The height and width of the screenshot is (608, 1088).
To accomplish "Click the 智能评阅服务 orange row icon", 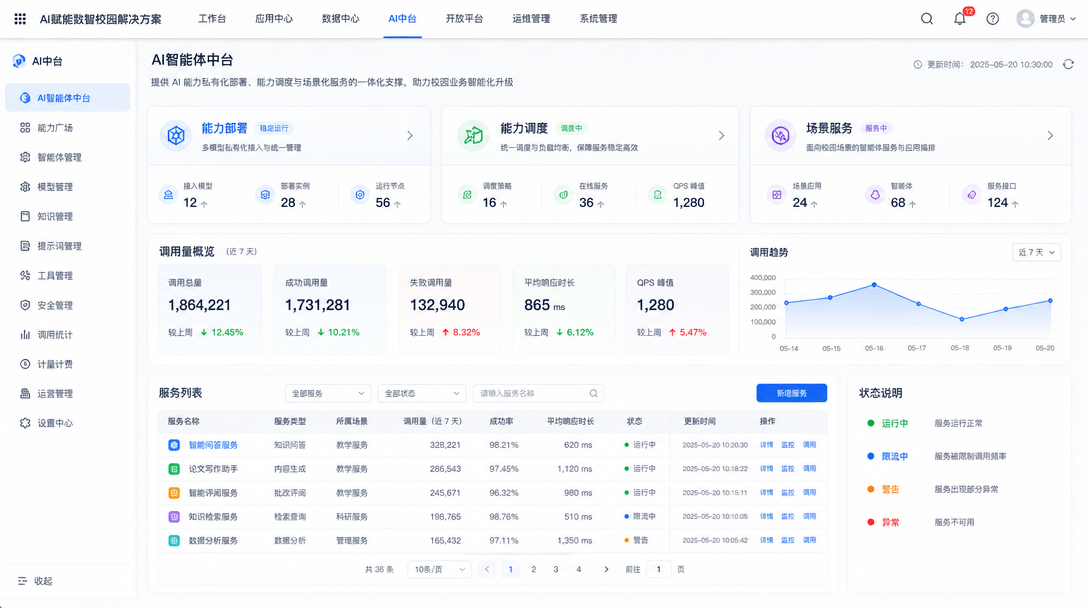I will (174, 493).
